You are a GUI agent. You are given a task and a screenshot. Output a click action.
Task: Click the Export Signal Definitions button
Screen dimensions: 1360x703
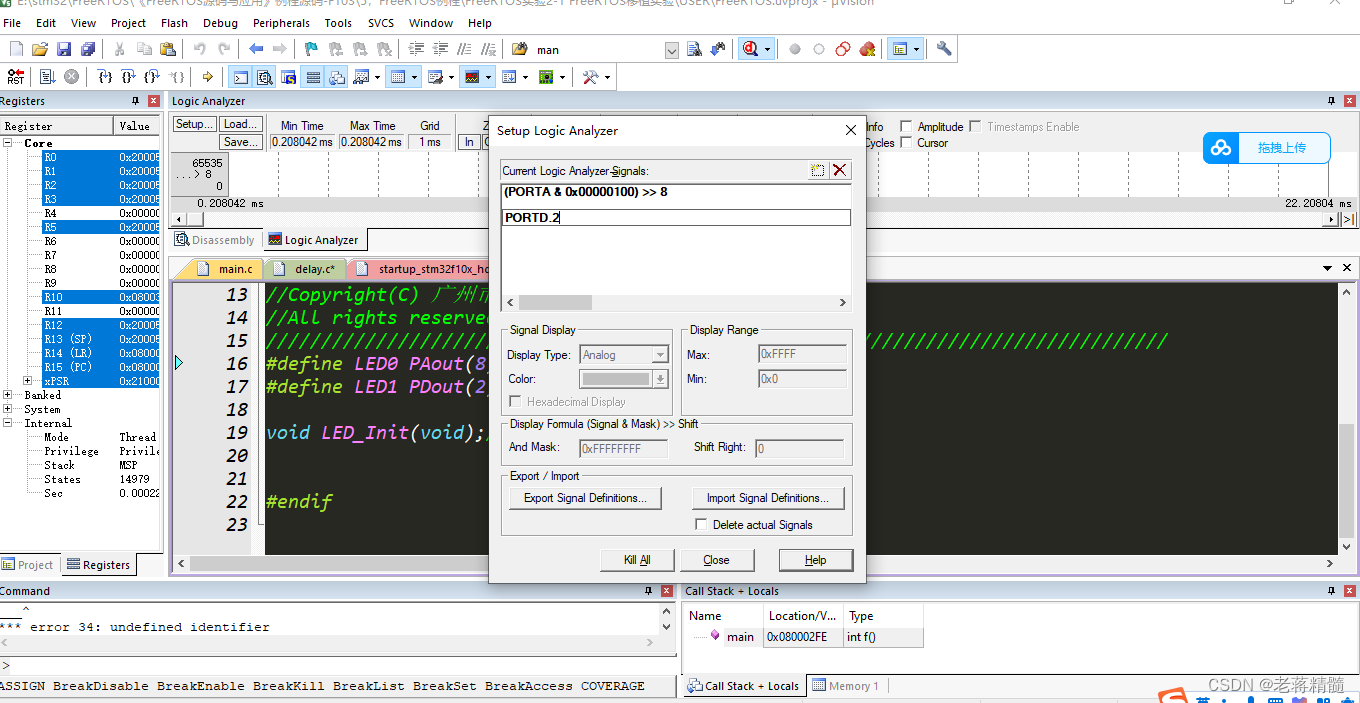click(x=586, y=498)
